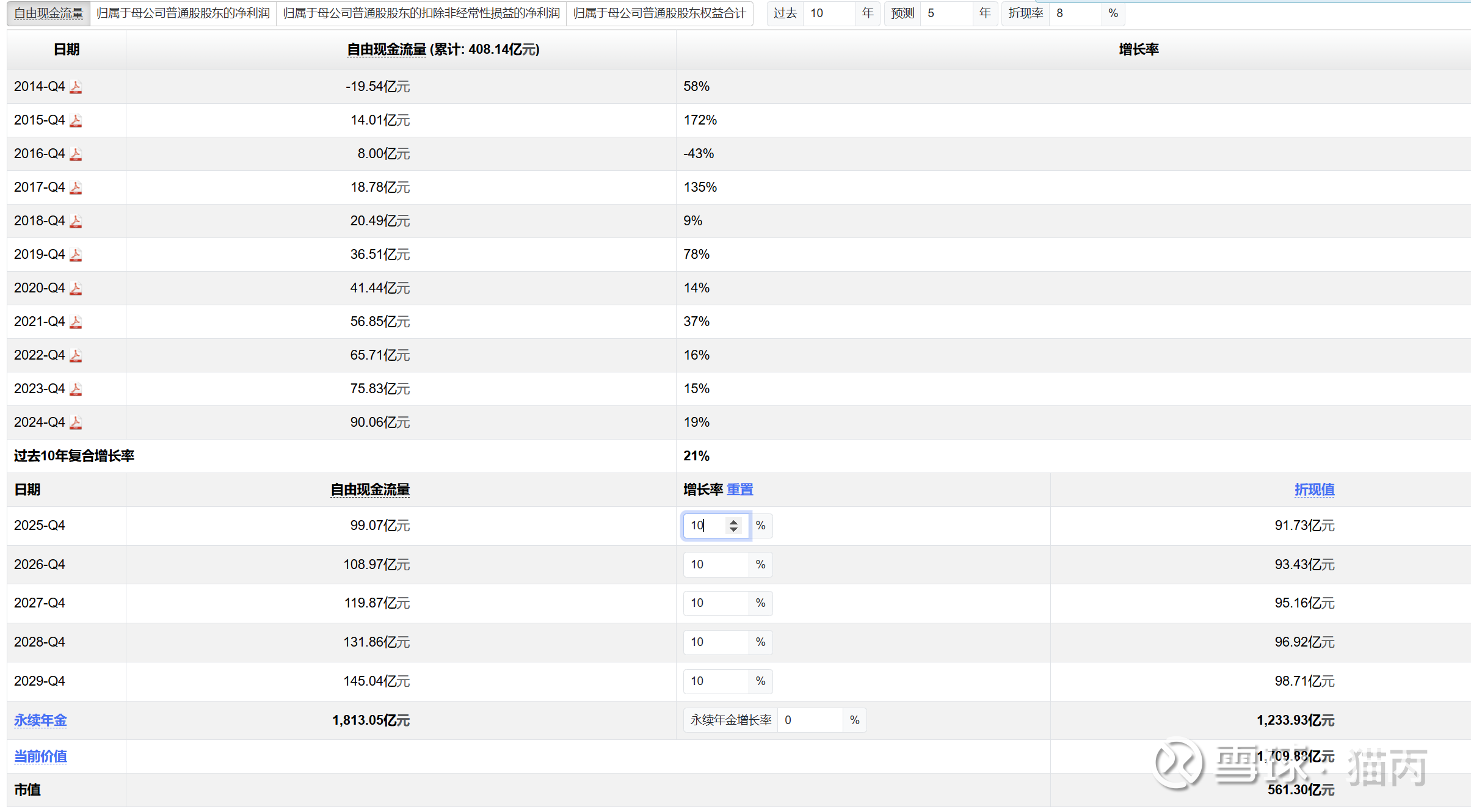The height and width of the screenshot is (812, 1471).
Task: Open the 2014-Q4 PDF report icon
Action: pos(76,87)
